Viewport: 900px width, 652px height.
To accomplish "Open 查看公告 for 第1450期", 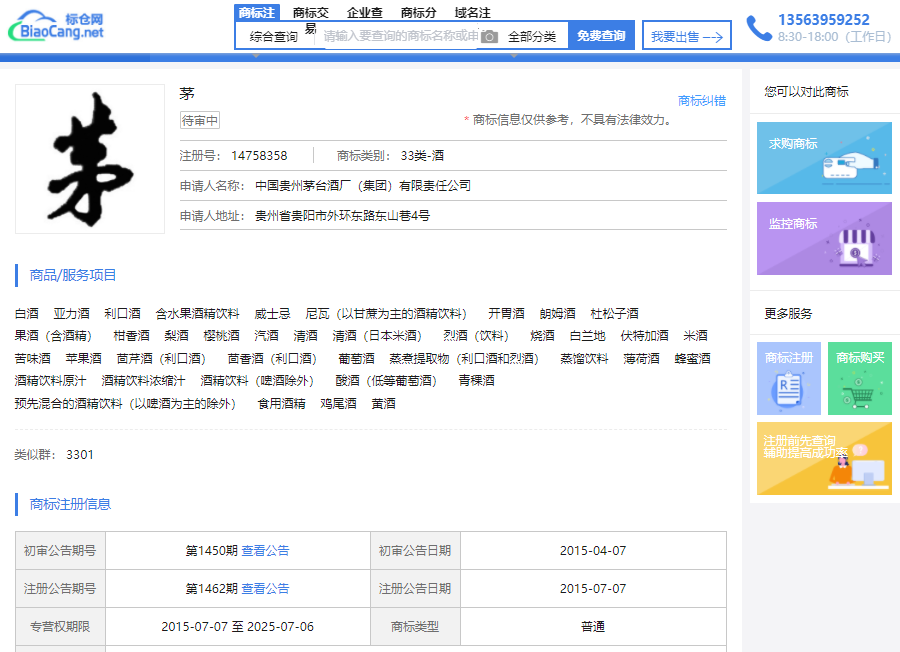I will point(265,550).
